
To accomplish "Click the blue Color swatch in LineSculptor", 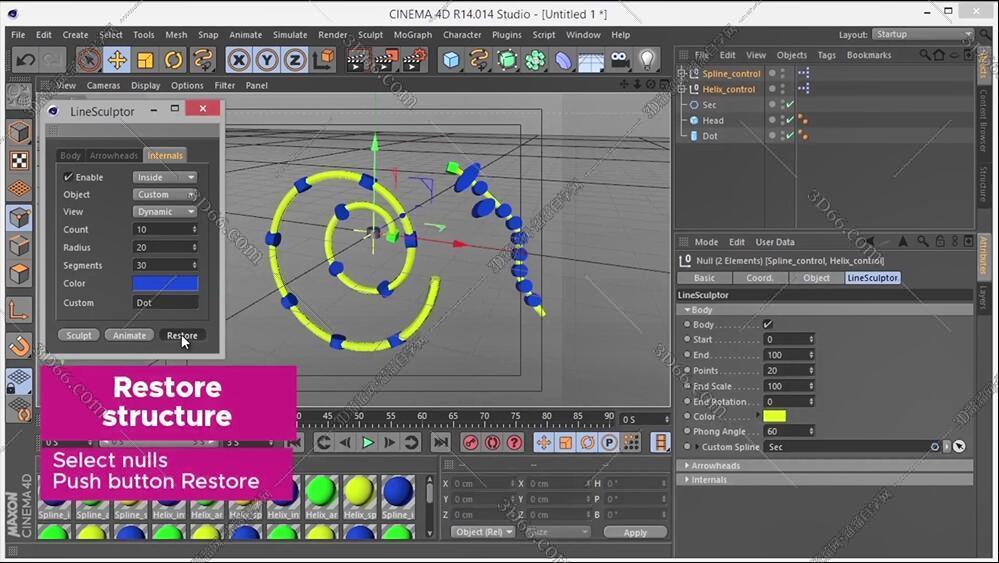I will coord(165,284).
